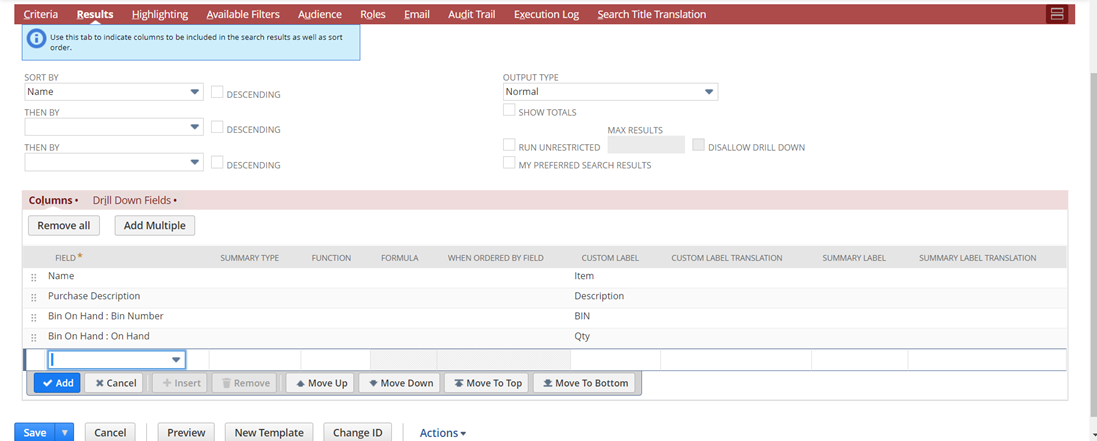
Task: Click the drag handle for Purchase Description row
Action: pyautogui.click(x=34, y=298)
